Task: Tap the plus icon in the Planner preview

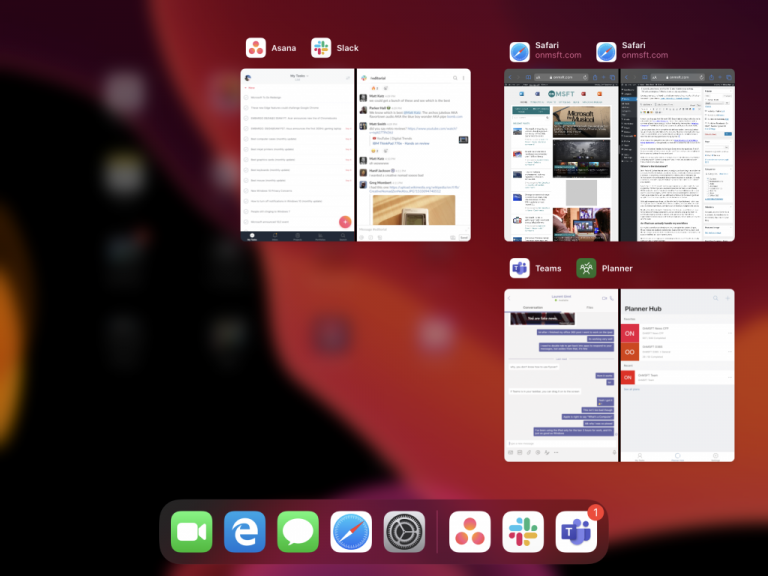Action: point(727,298)
